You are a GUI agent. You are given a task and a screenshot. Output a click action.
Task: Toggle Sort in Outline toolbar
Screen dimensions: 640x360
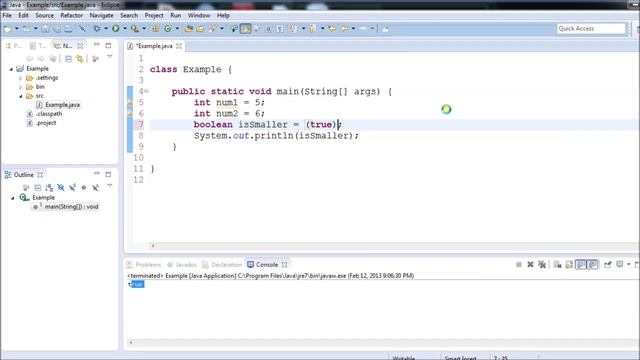[x=49, y=188]
